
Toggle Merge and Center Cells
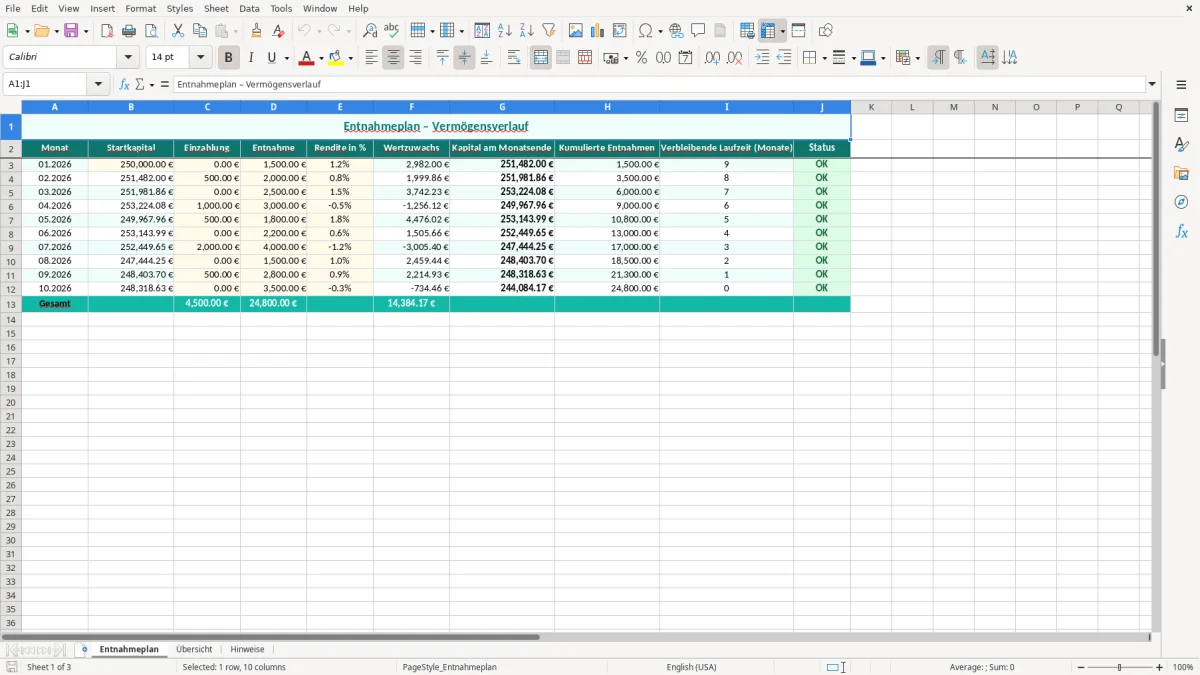541,58
